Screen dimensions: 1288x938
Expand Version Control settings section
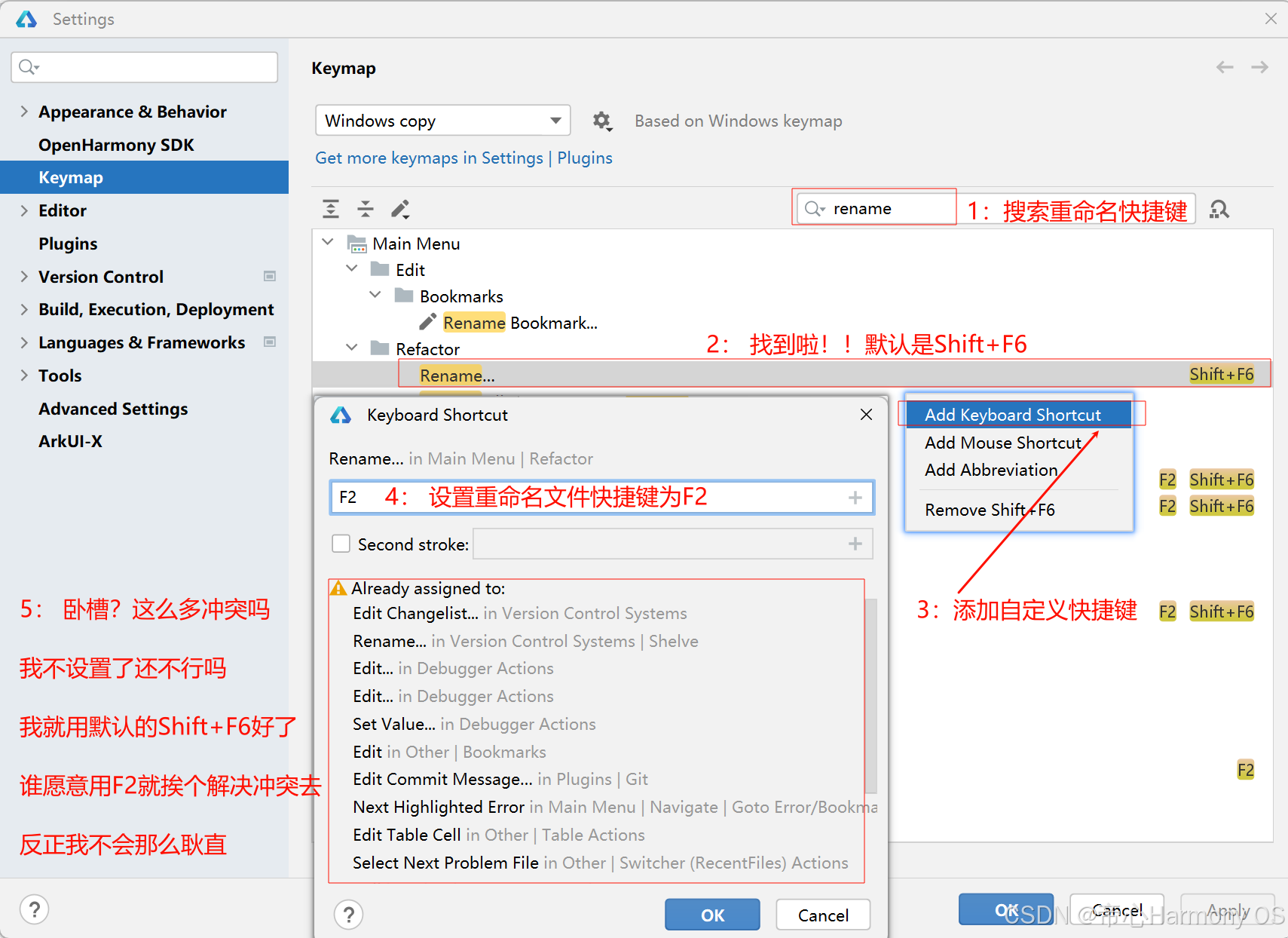point(24,276)
